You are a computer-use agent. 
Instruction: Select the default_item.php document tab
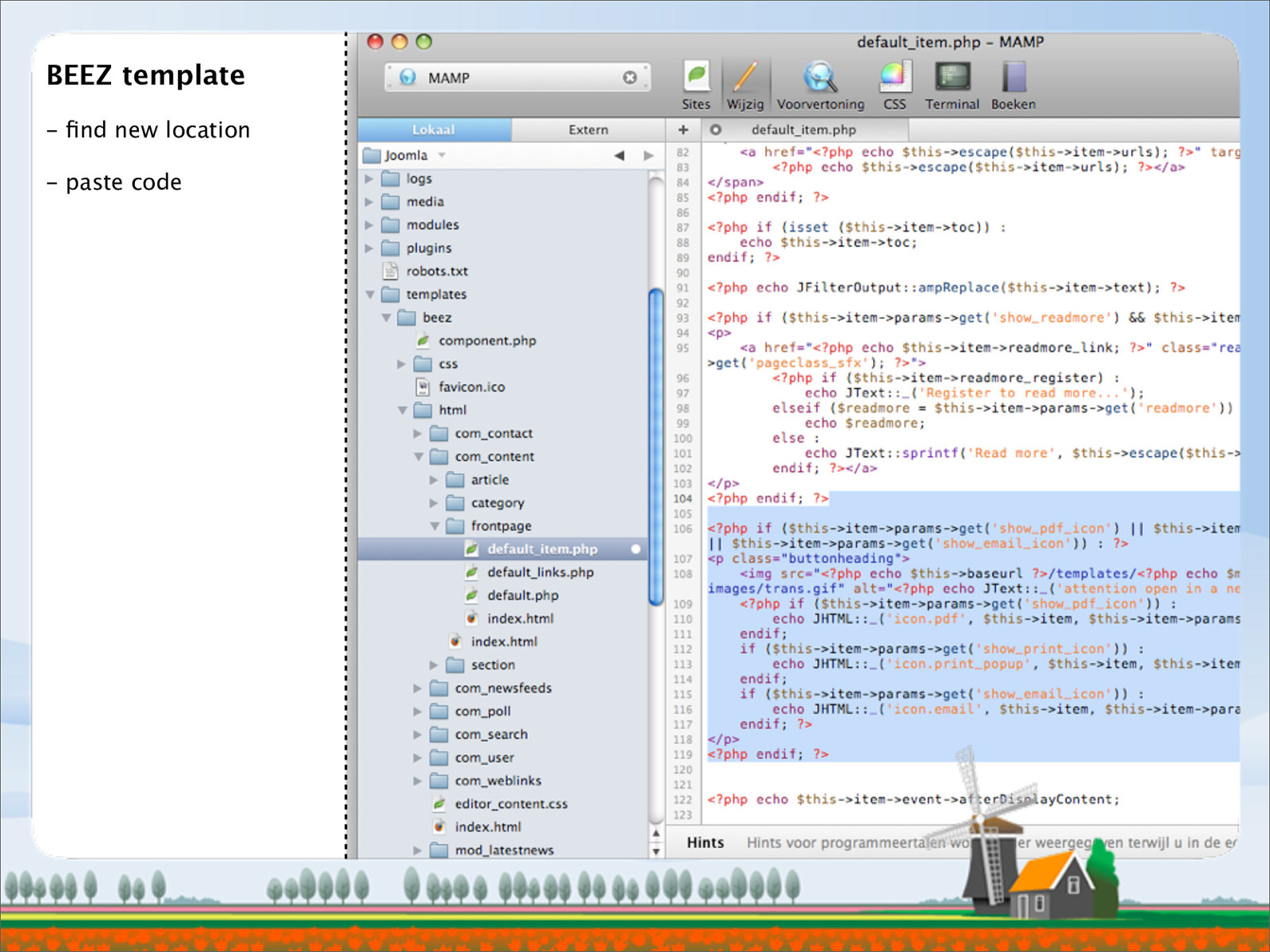click(x=803, y=129)
